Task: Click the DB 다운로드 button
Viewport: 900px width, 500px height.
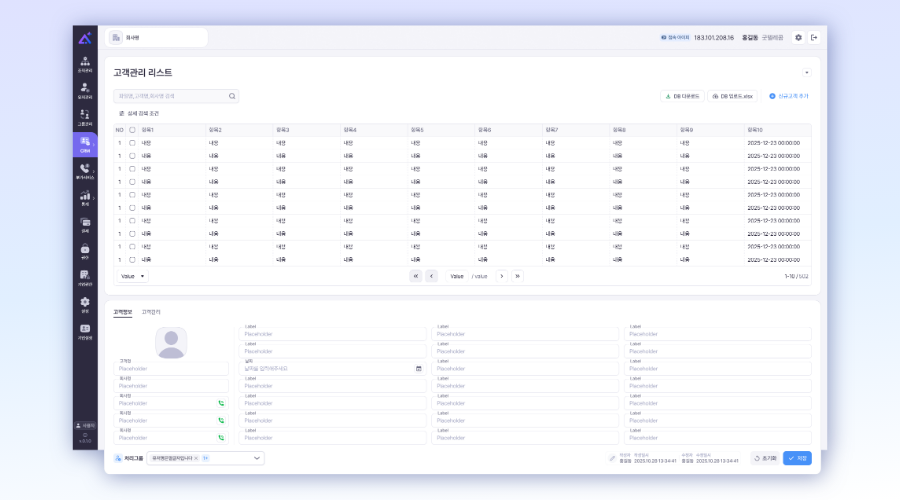Action: click(x=682, y=96)
